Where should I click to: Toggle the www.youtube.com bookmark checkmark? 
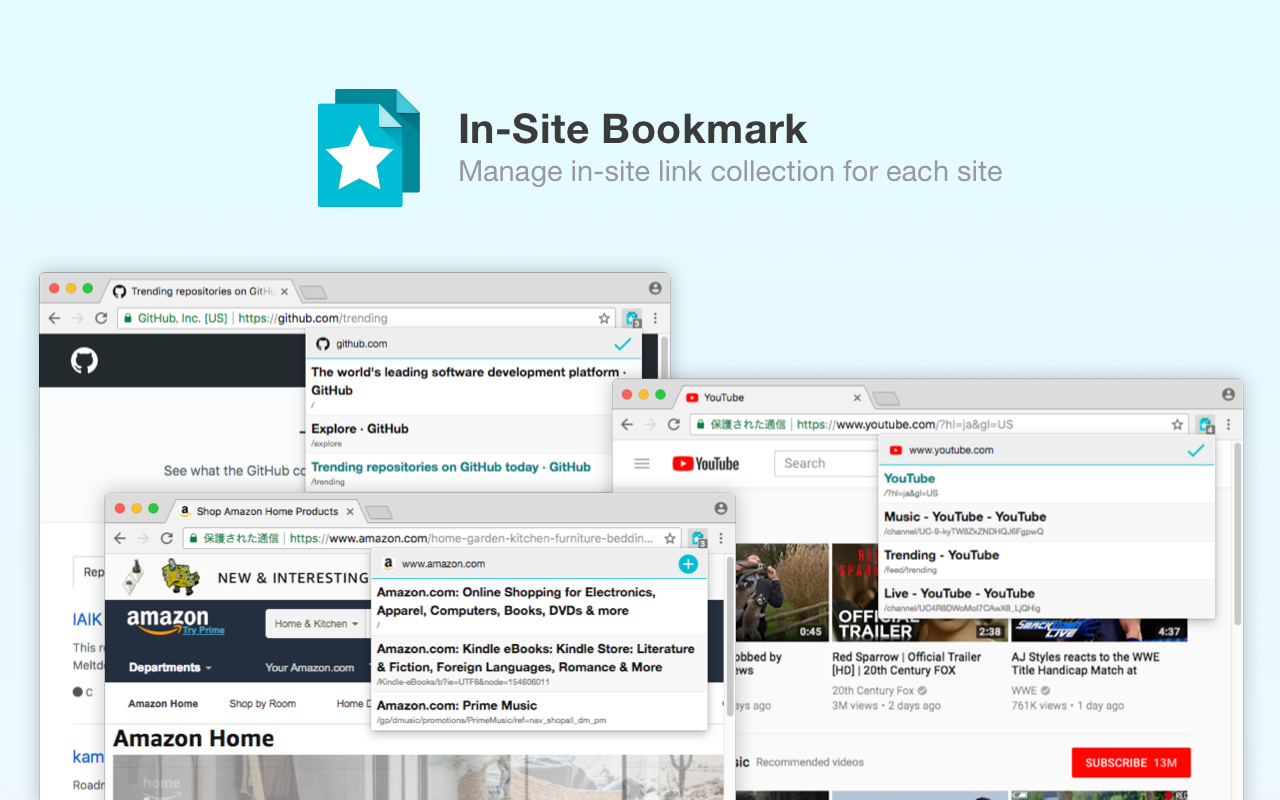click(x=1195, y=450)
